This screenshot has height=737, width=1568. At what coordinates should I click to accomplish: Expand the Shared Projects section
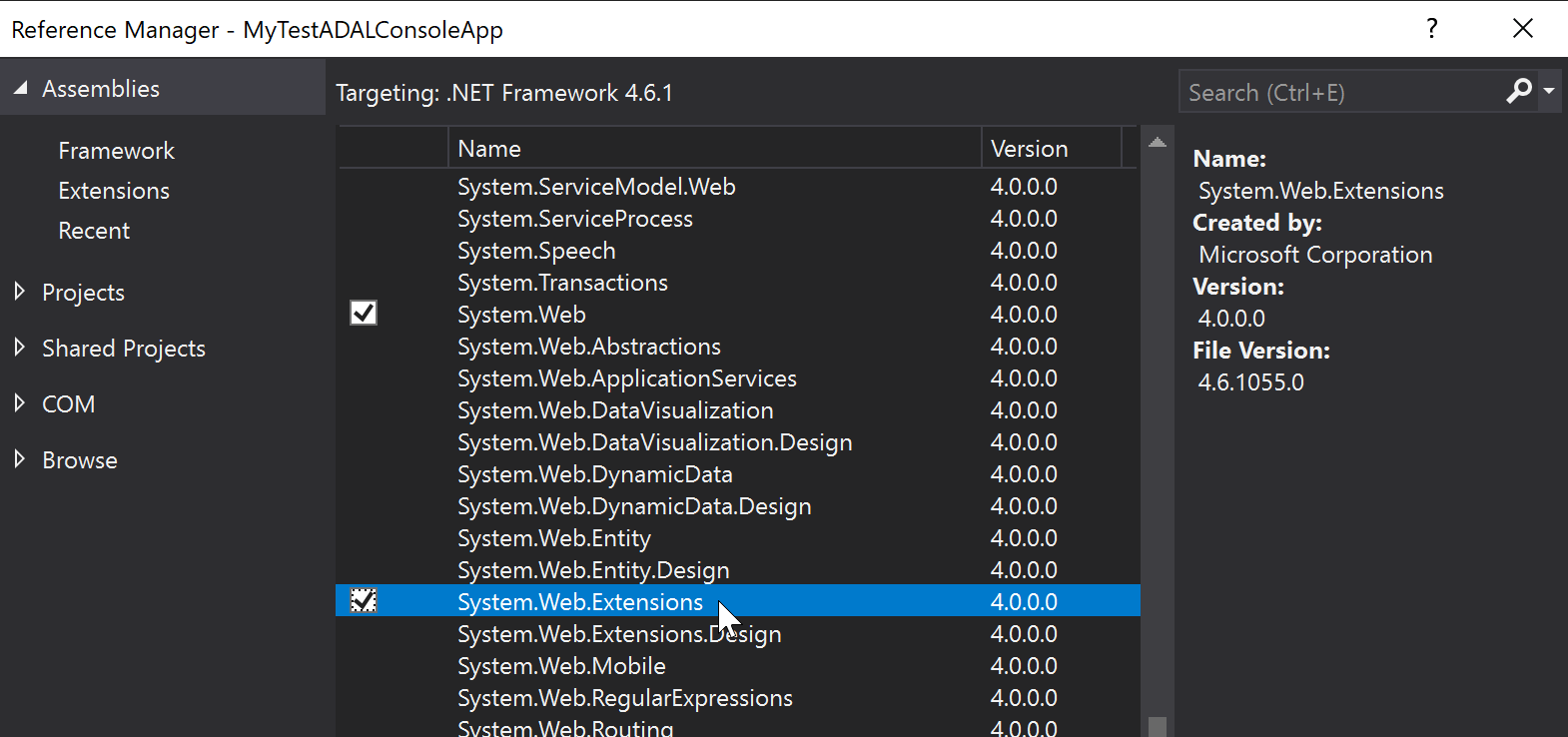19,348
